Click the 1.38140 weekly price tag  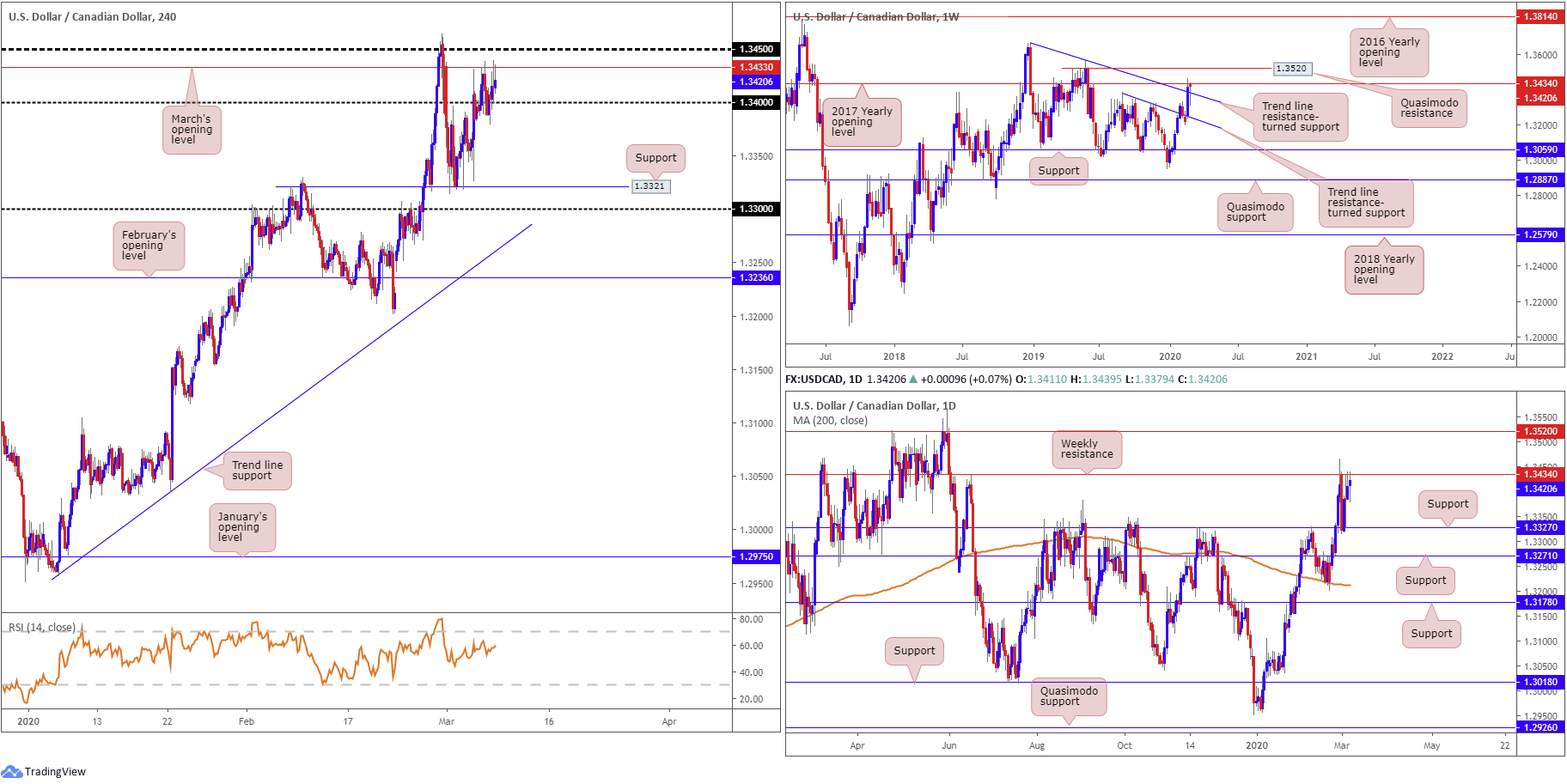(x=1540, y=16)
